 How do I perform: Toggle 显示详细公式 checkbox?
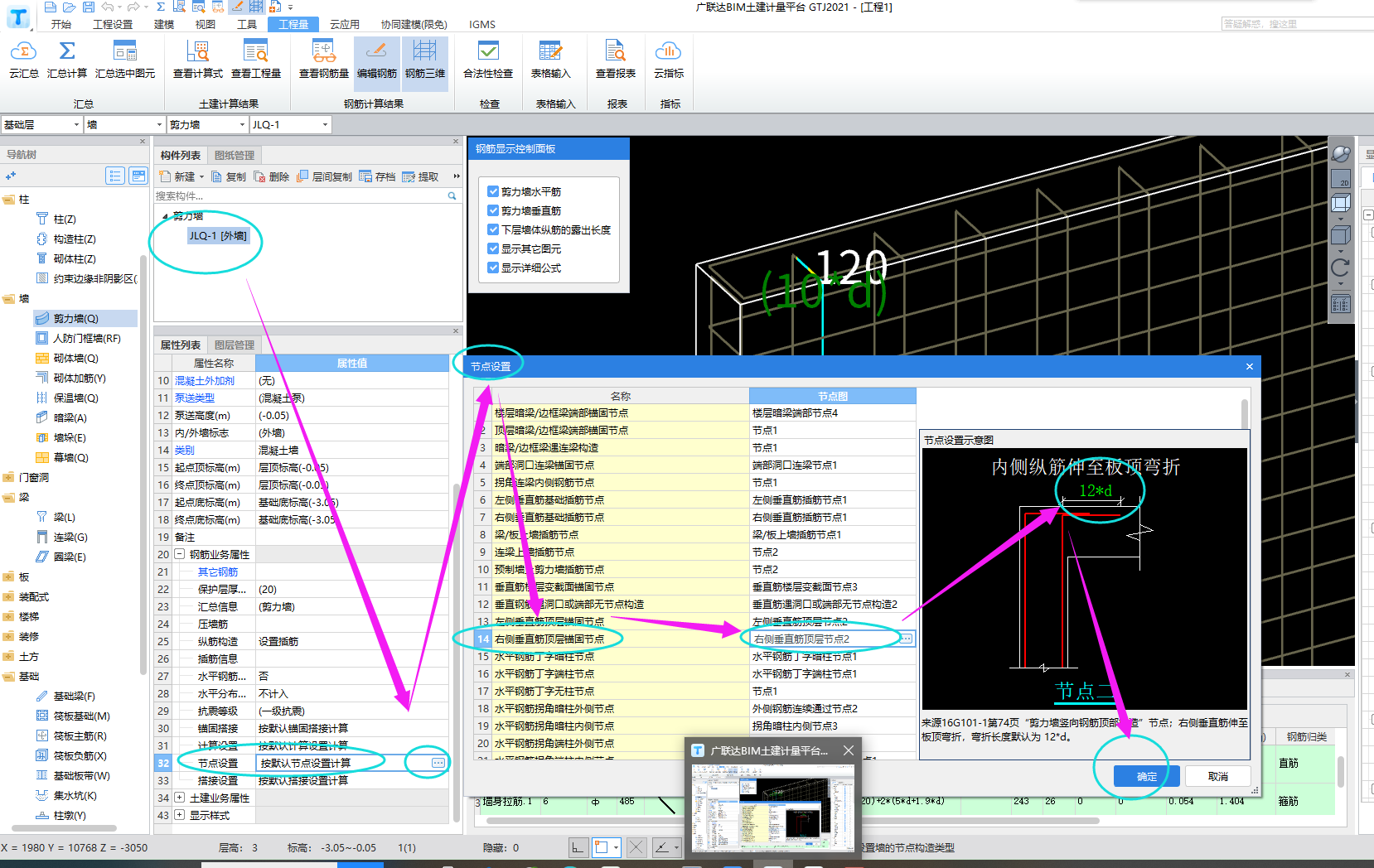tap(493, 268)
